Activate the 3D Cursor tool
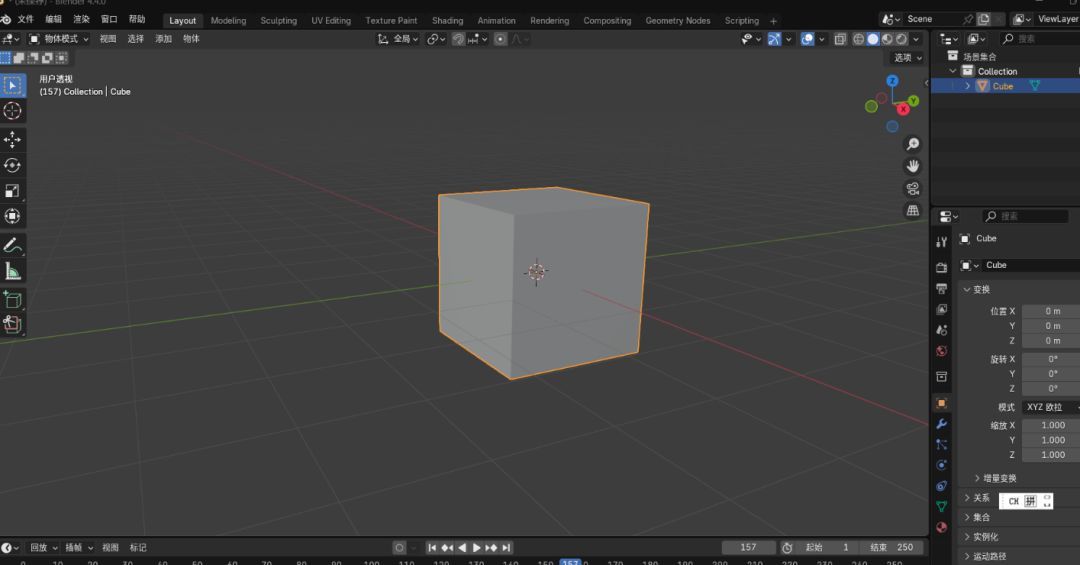 coord(13,111)
